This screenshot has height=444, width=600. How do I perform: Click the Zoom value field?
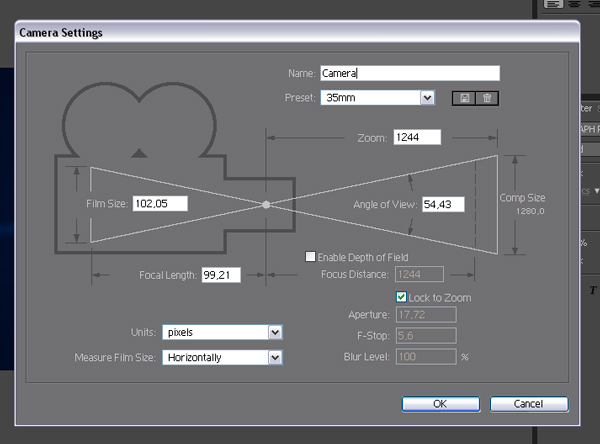coord(424,137)
